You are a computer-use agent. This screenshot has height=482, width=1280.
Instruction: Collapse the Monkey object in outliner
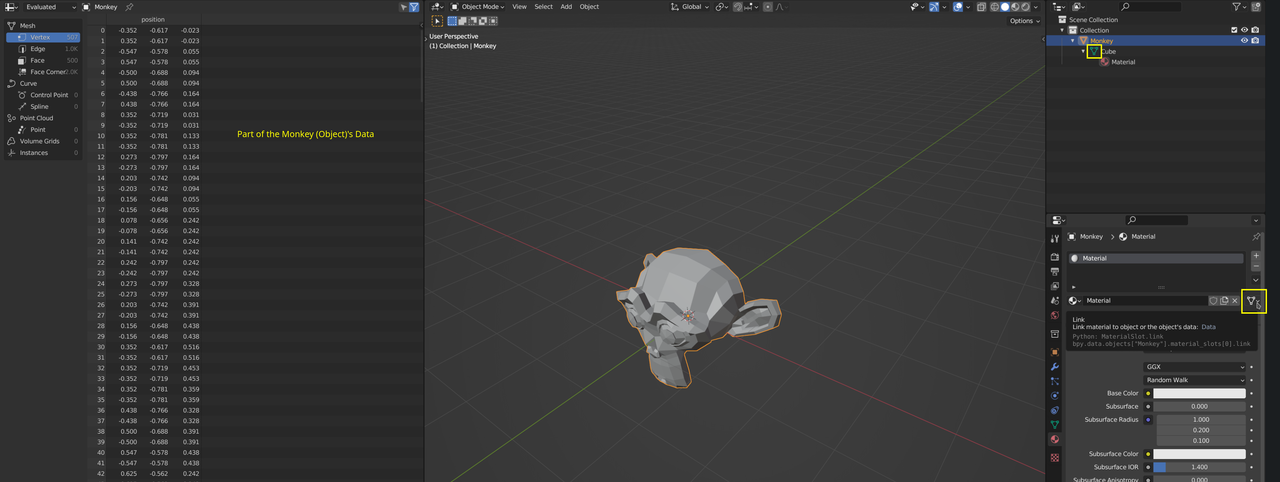click(x=1073, y=41)
